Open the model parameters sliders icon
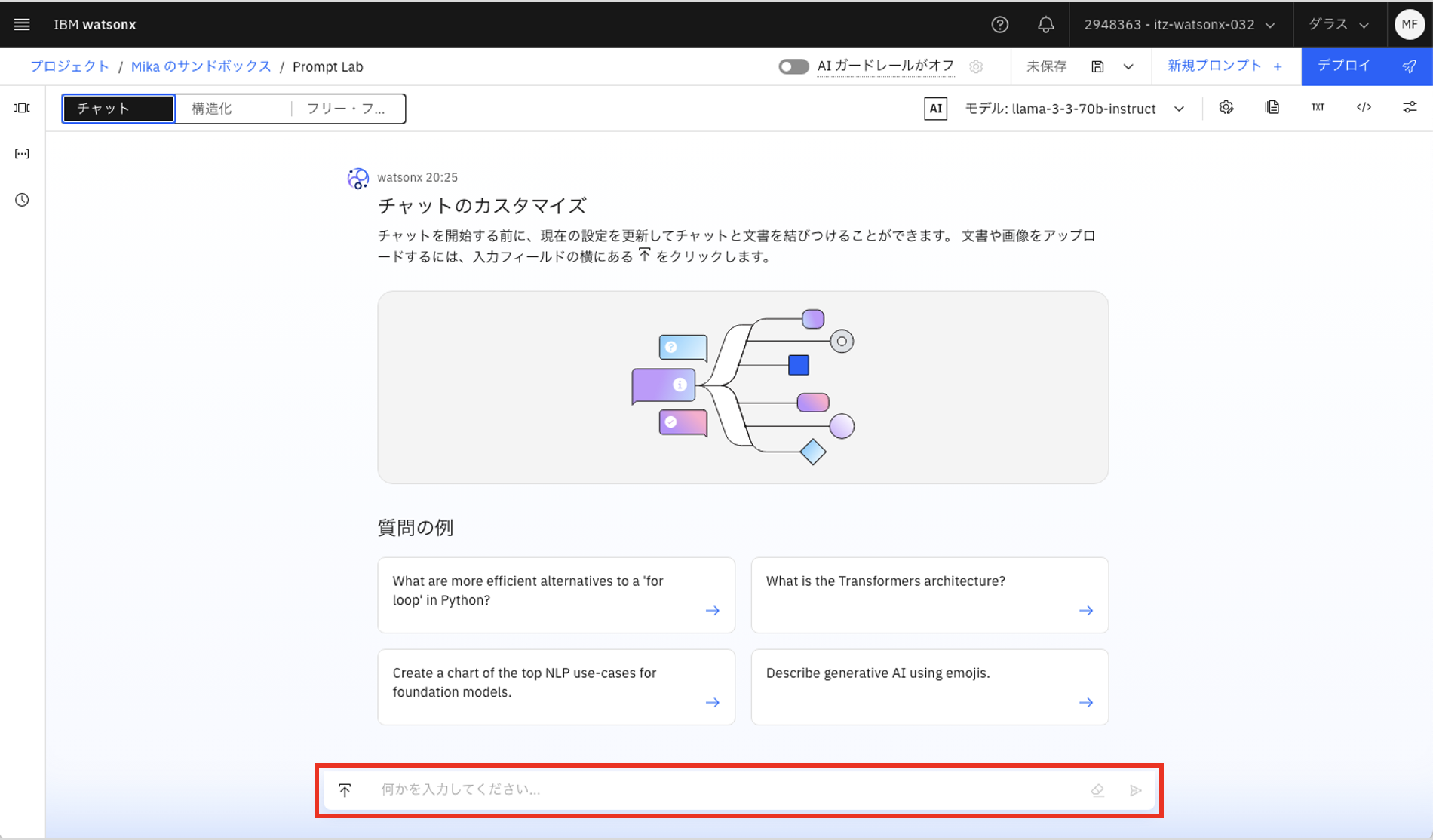1433x840 pixels. 1409,107
